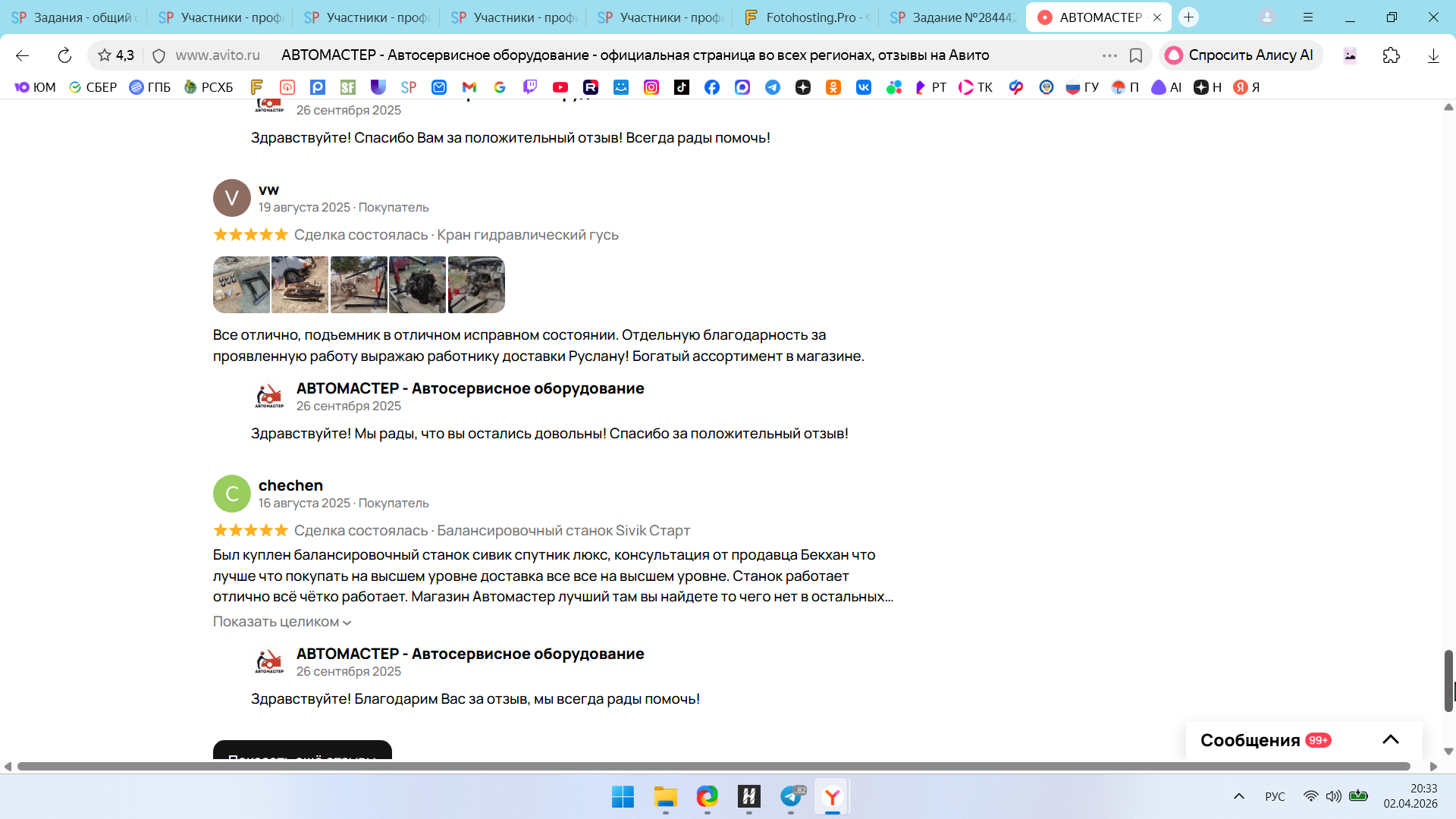Open the Instagram bookmark icon
The image size is (1456, 819).
pos(651,87)
